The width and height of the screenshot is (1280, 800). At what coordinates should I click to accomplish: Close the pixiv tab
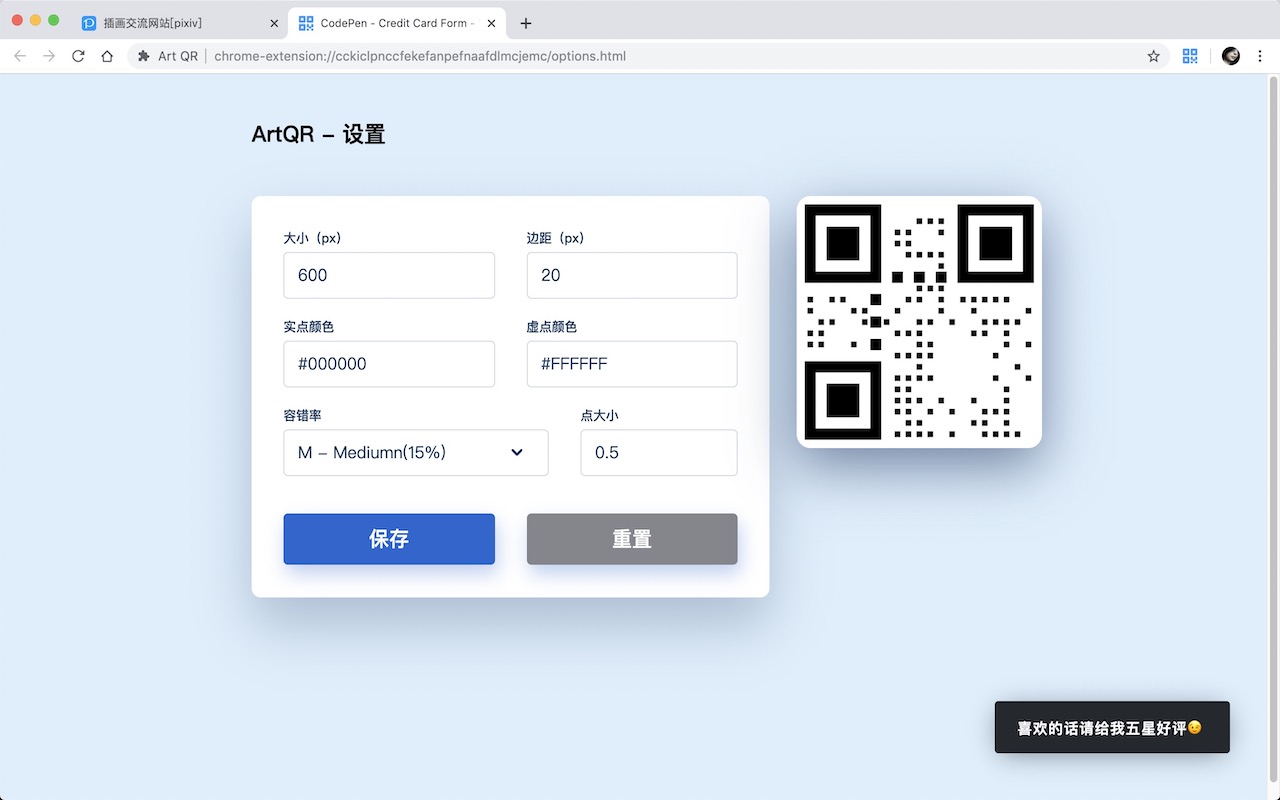coord(275,23)
